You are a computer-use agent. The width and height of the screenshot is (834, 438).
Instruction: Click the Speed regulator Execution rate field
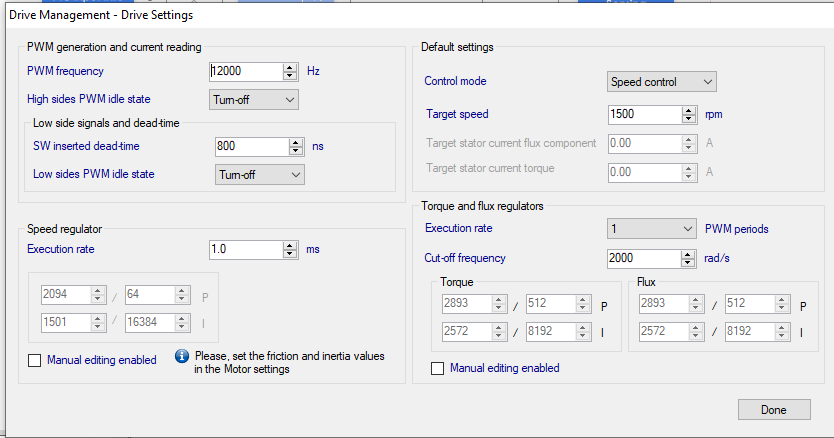click(x=246, y=250)
